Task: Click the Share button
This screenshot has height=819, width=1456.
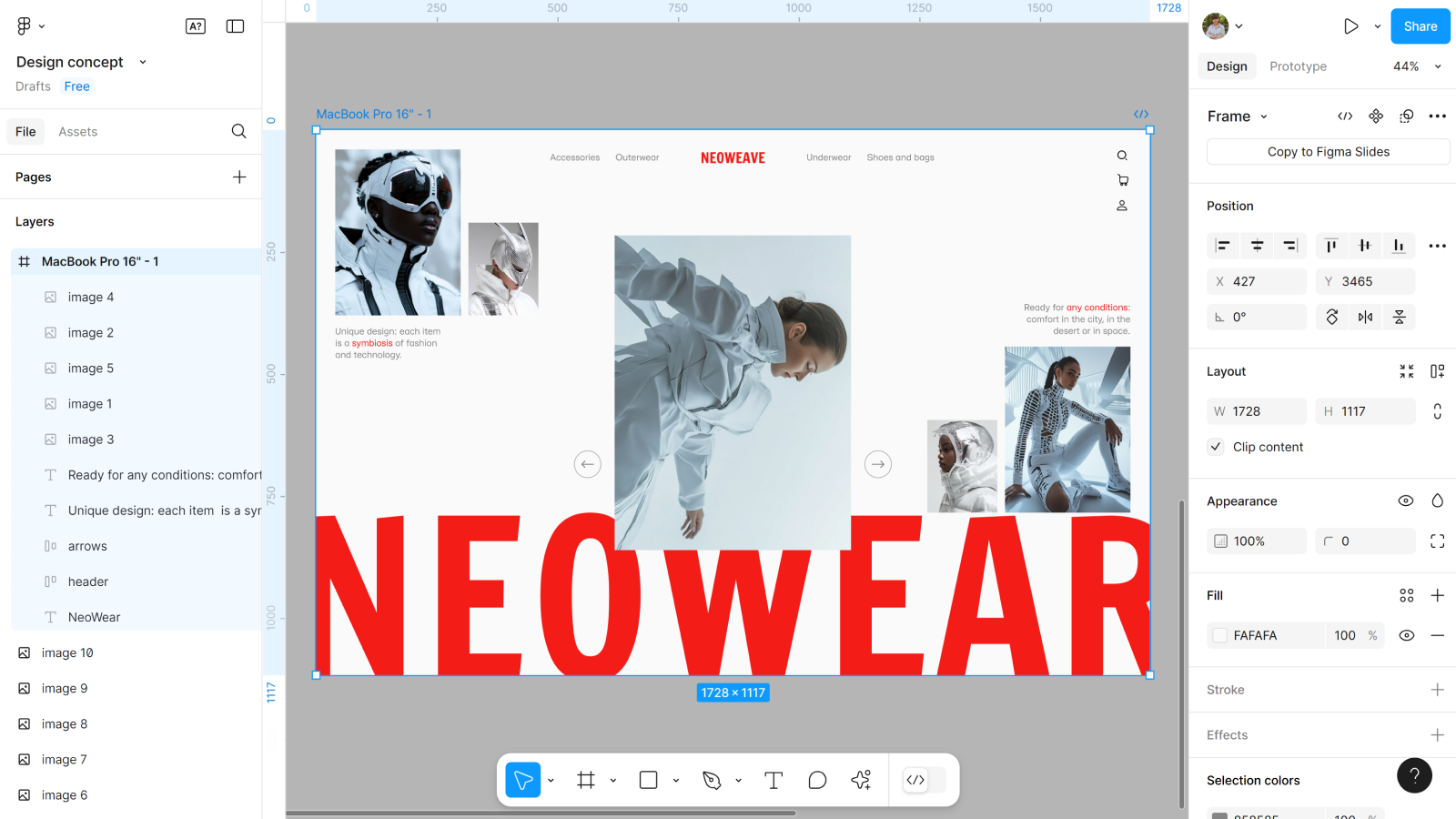Action: pos(1420,26)
